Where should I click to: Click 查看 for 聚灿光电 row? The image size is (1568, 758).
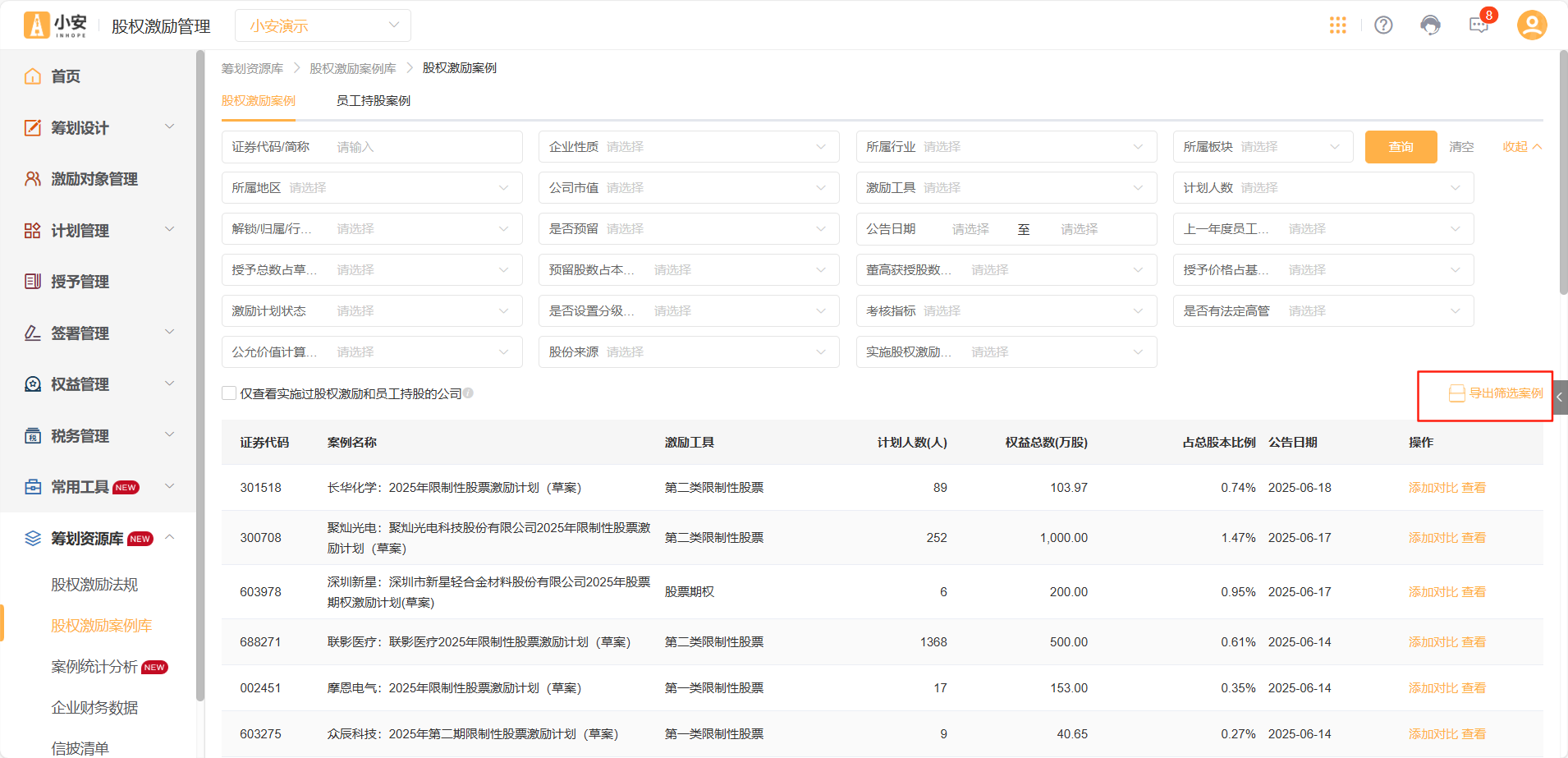coord(1474,538)
